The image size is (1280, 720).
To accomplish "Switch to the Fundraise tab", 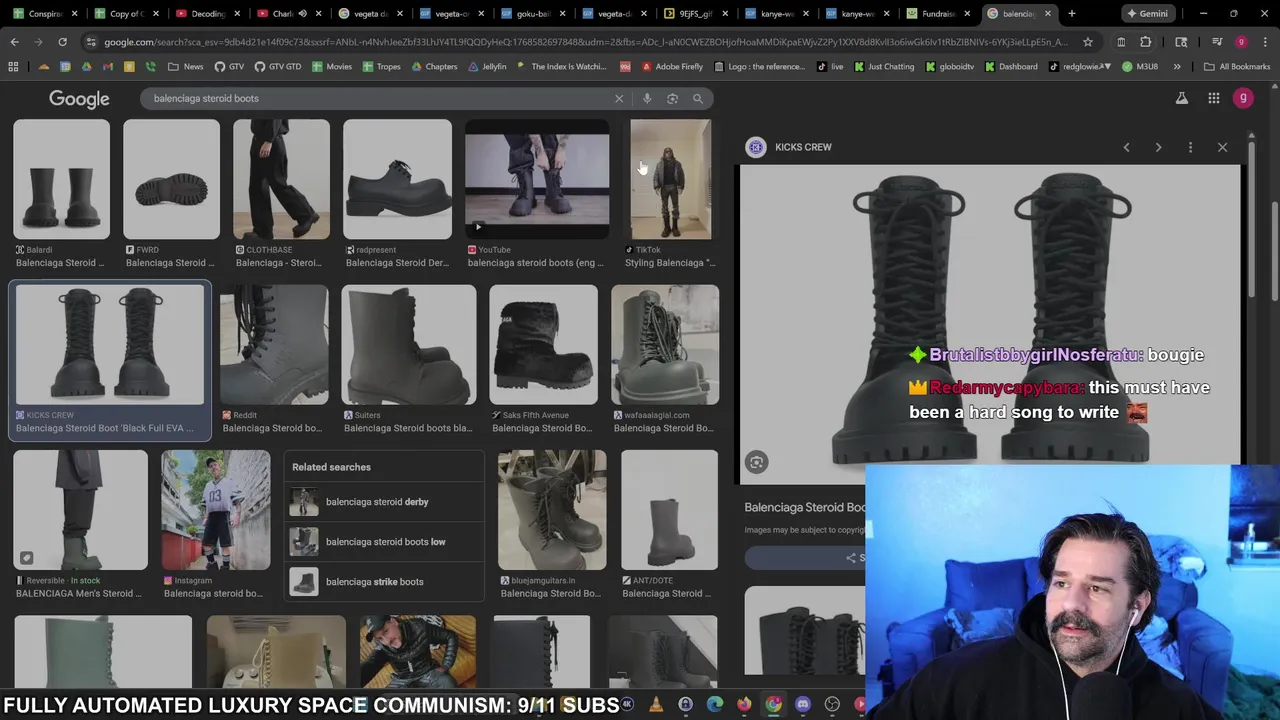I will (x=938, y=14).
